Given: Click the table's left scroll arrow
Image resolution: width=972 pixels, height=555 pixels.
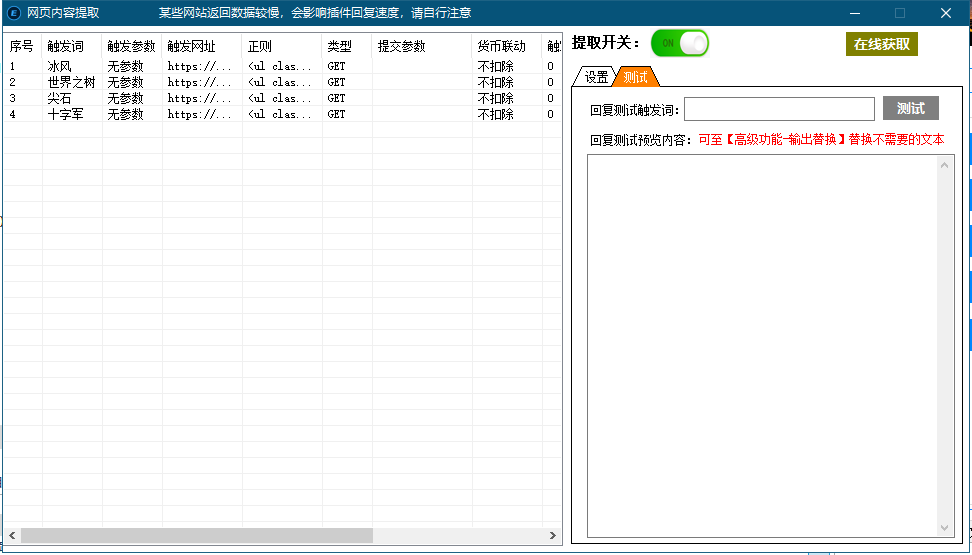Looking at the screenshot, I should [x=12, y=535].
